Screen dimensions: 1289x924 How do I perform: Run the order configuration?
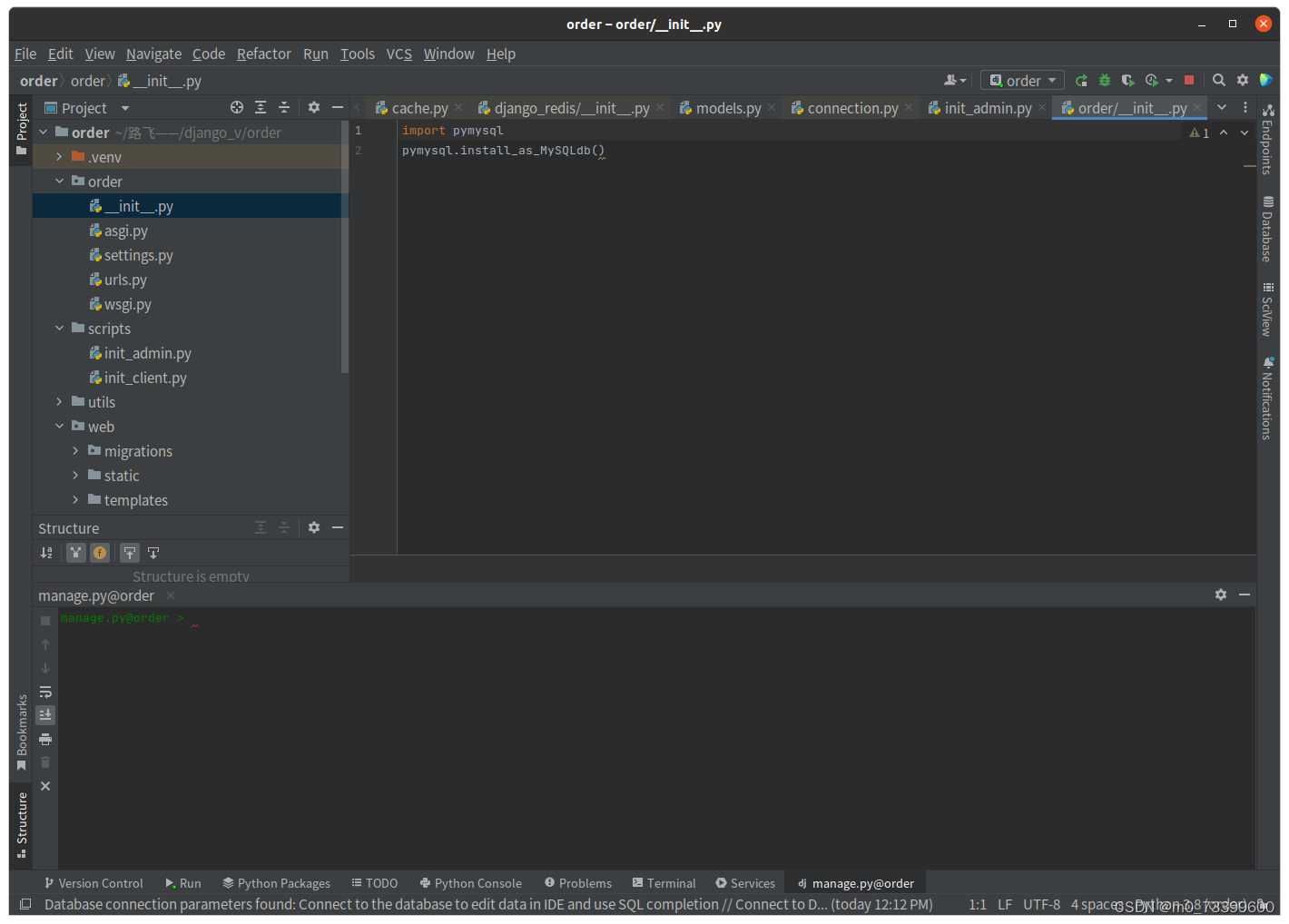click(x=1081, y=80)
